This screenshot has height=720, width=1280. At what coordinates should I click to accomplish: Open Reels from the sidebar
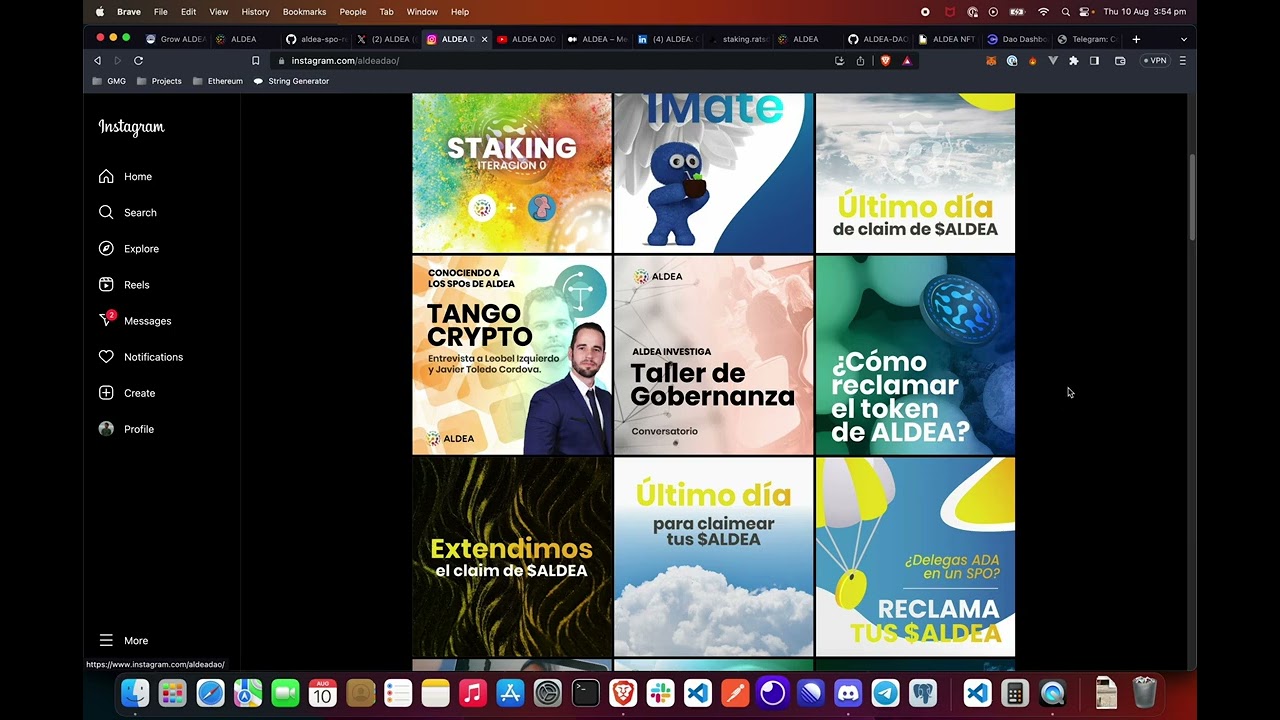tap(124, 285)
